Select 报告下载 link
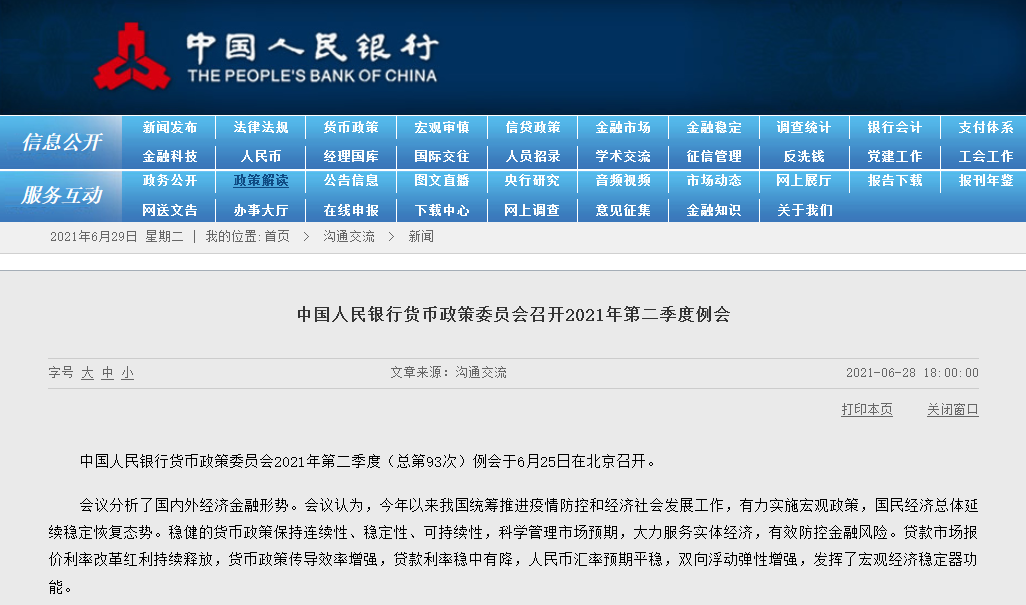Image resolution: width=1026 pixels, height=605 pixels. pos(895,181)
